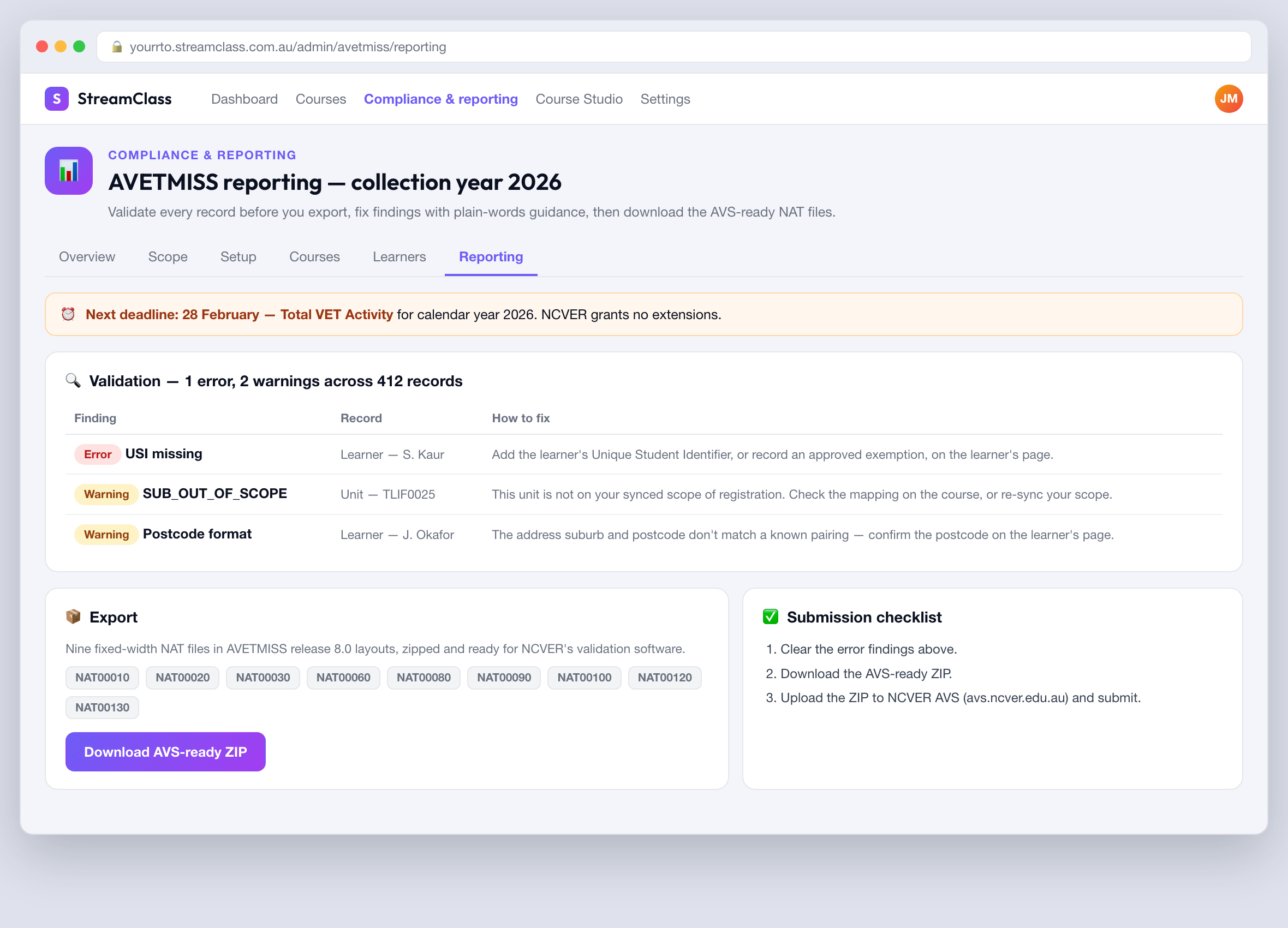Viewport: 1288px width, 928px height.
Task: Open the Courses sub-tab
Action: [314, 256]
